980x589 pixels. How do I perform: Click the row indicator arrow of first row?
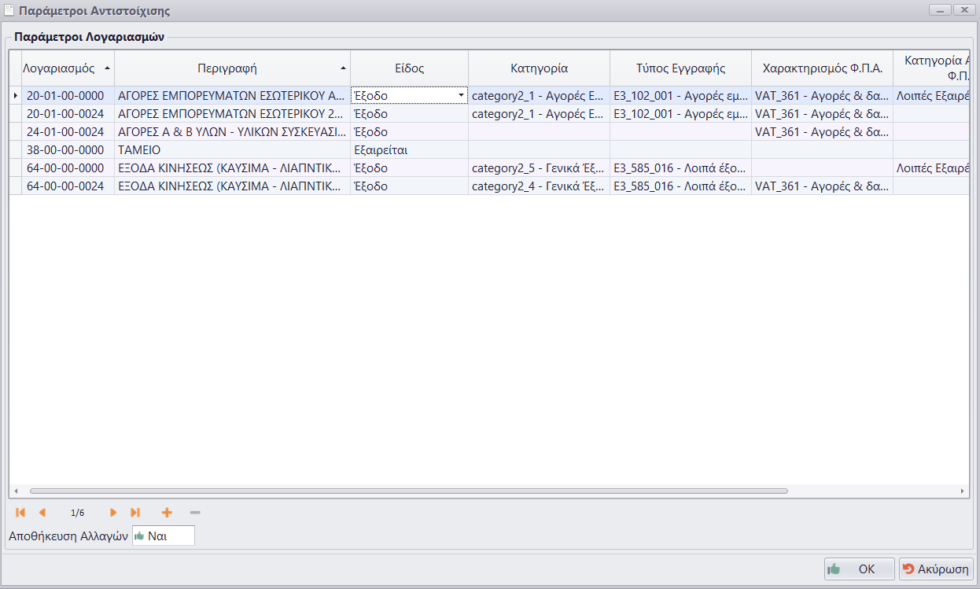pos(15,96)
